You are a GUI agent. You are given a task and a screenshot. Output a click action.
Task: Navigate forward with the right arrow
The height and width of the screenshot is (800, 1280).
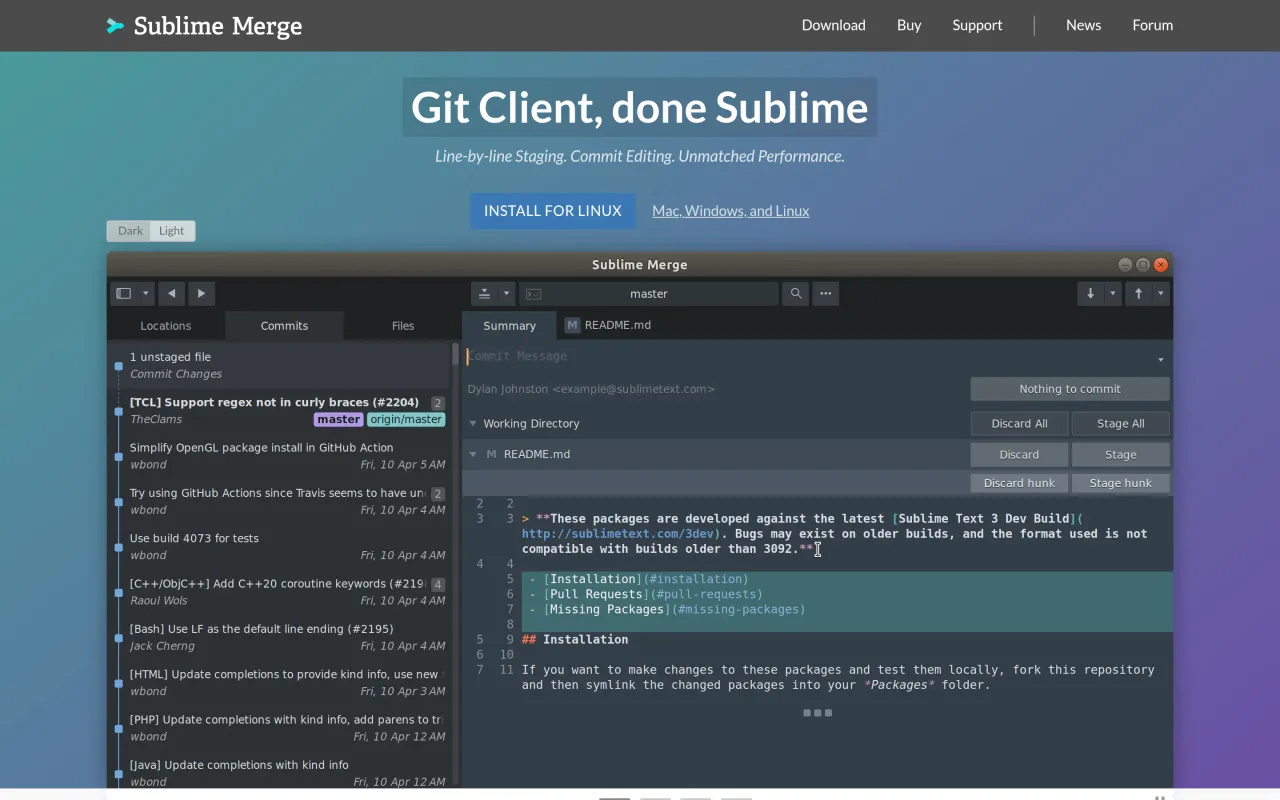(201, 294)
